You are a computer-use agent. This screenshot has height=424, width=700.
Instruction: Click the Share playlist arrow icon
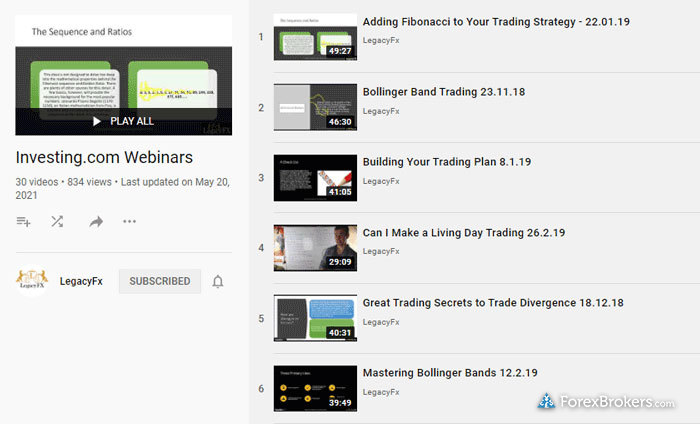coord(96,221)
